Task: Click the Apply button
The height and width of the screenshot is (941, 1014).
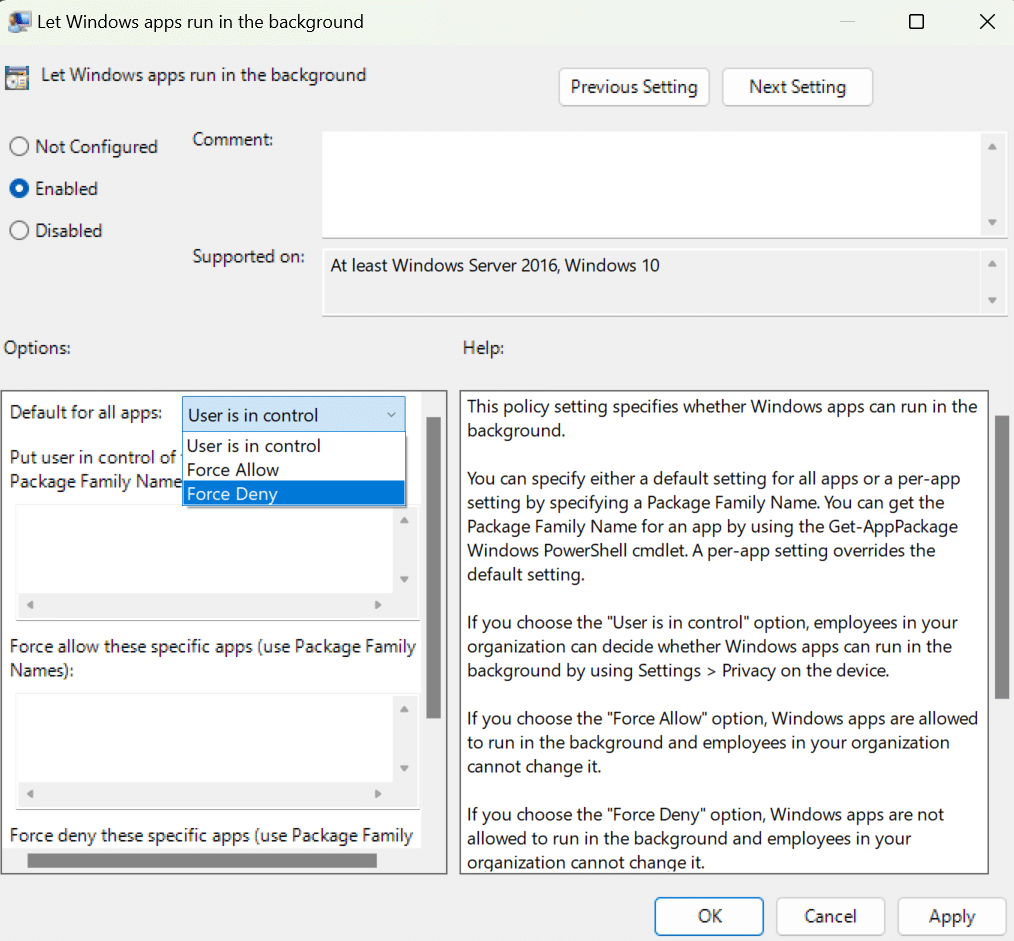Action: point(952,916)
